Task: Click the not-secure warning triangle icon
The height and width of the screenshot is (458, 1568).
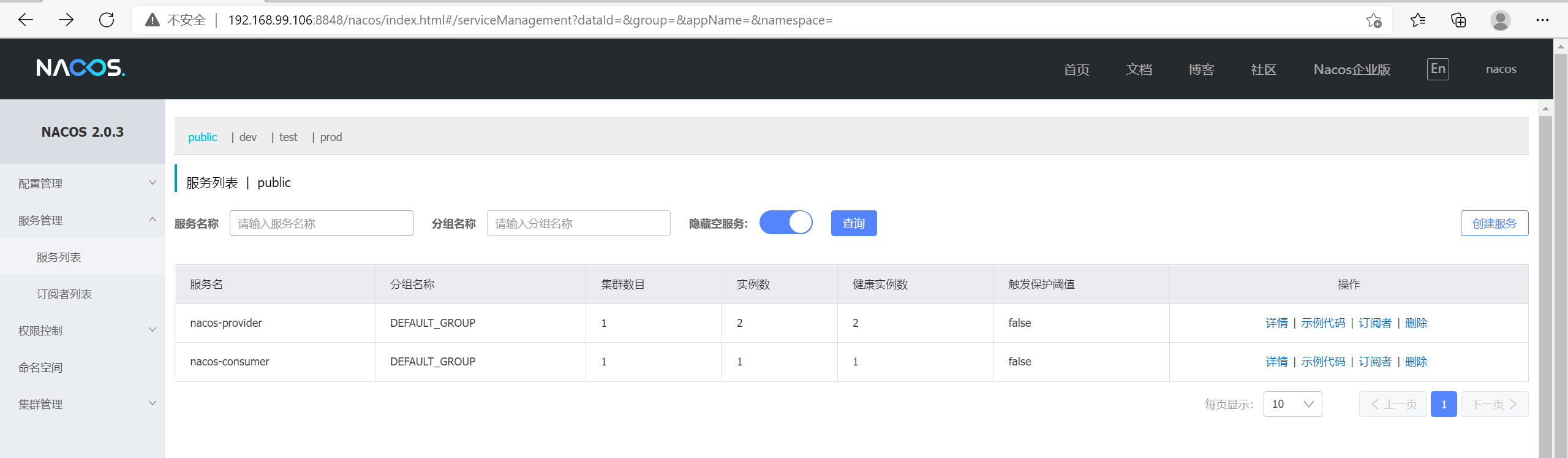Action: coord(153,20)
